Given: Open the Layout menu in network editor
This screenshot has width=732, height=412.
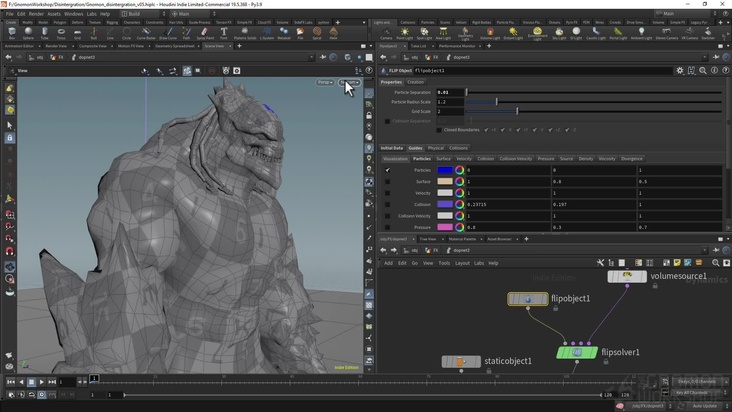Looking at the screenshot, I should pyautogui.click(x=462, y=263).
